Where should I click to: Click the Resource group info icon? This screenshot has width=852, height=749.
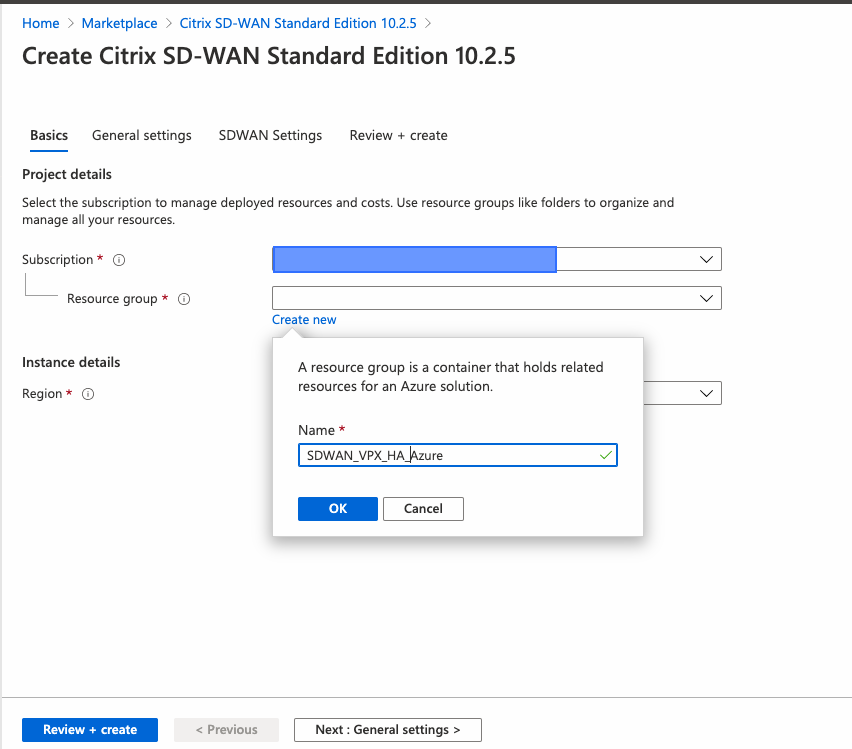pos(184,299)
